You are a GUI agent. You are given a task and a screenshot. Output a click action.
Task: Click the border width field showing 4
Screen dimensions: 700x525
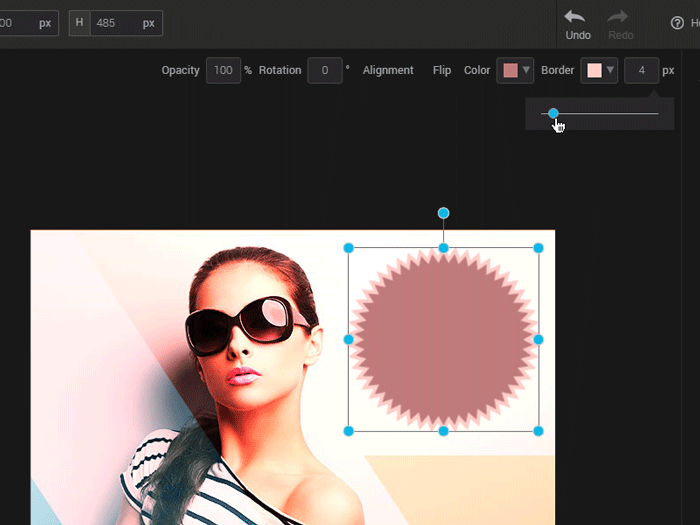pyautogui.click(x=641, y=71)
